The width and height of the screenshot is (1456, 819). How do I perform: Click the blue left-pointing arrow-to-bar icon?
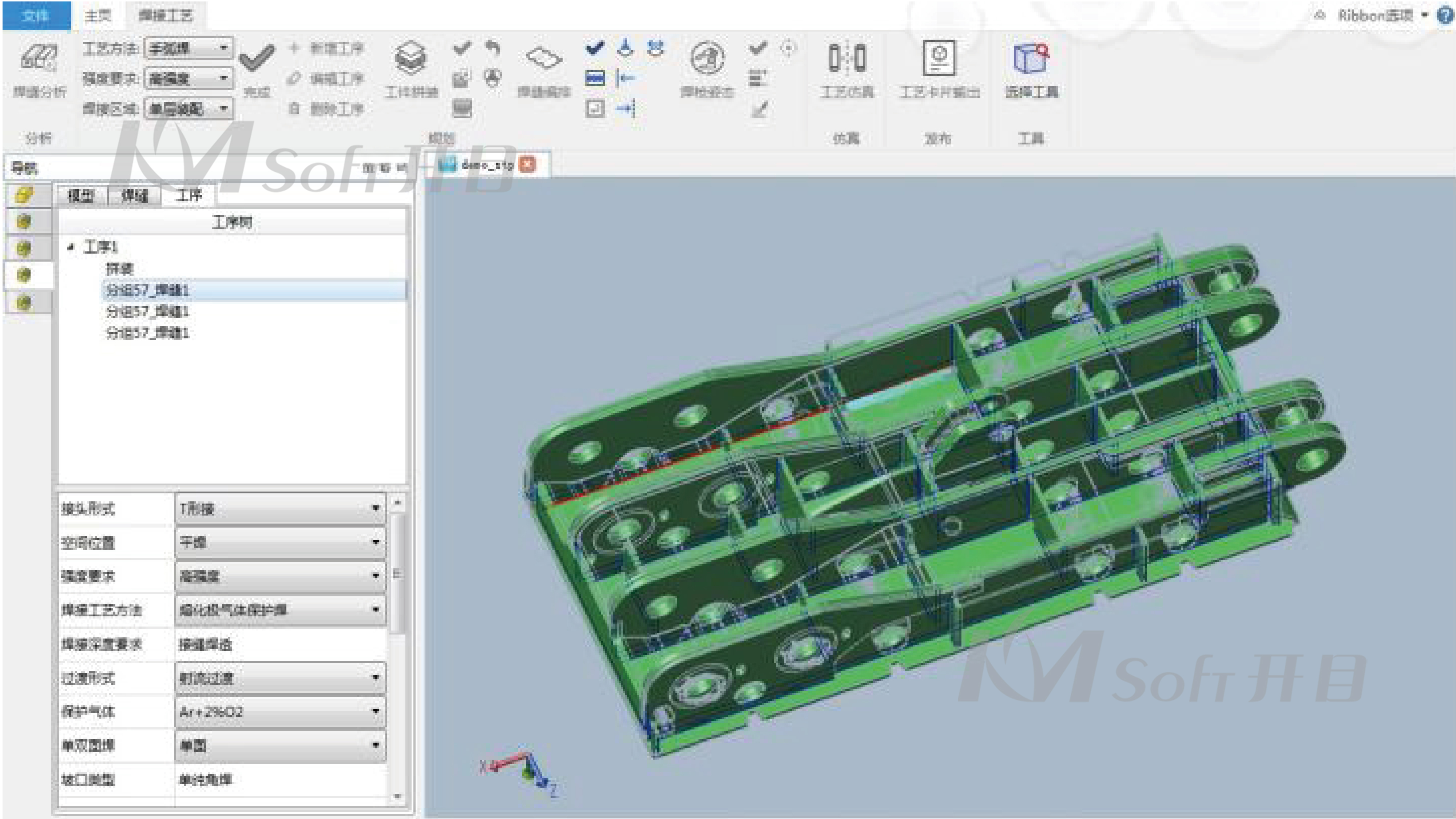tap(625, 78)
